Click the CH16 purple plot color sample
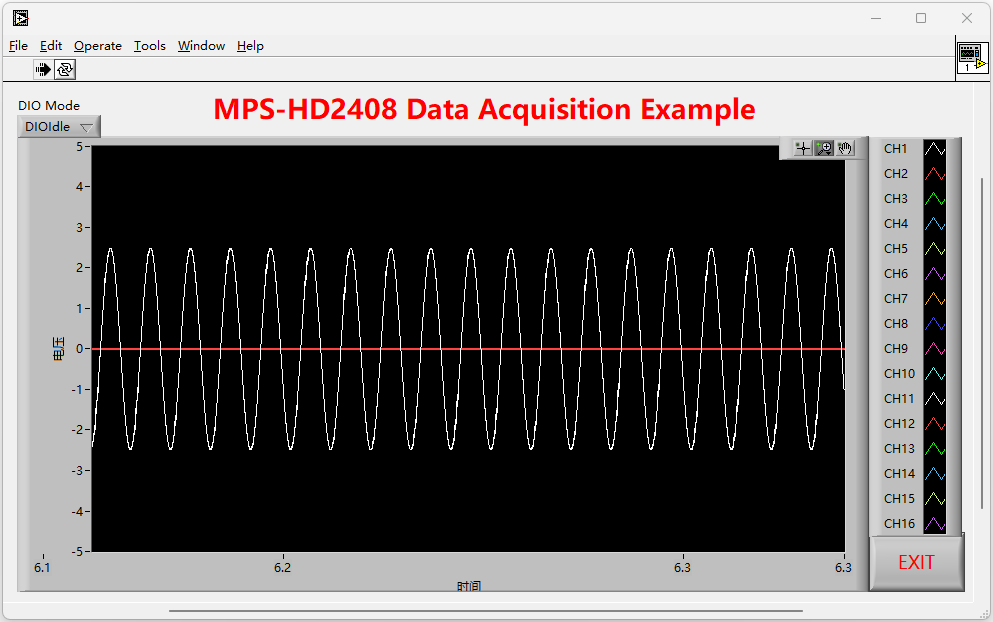 [x=934, y=523]
